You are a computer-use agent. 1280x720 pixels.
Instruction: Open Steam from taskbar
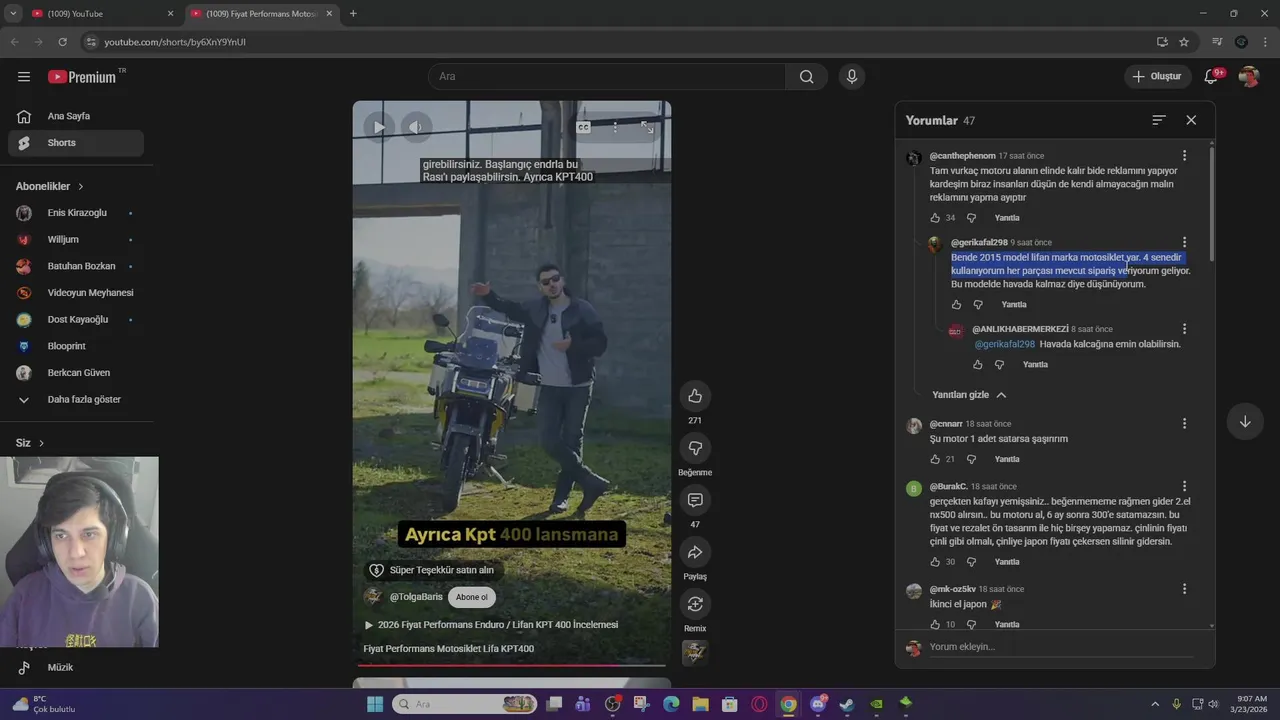pos(847,704)
